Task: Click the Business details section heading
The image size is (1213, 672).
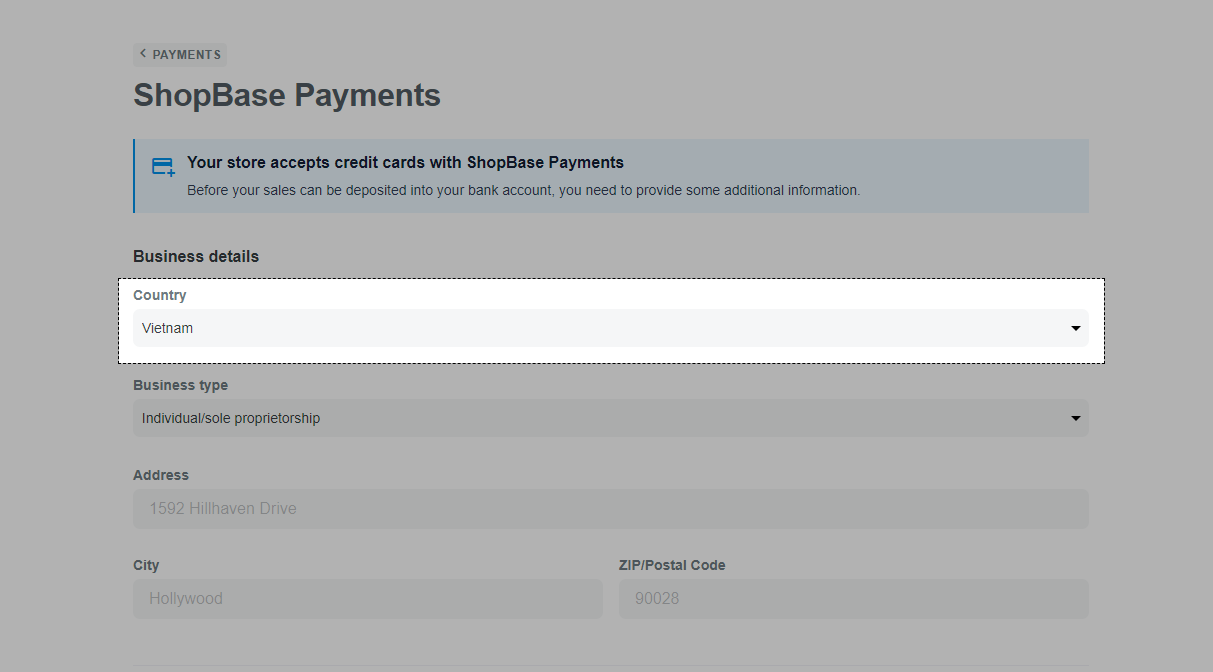Action: pos(196,257)
